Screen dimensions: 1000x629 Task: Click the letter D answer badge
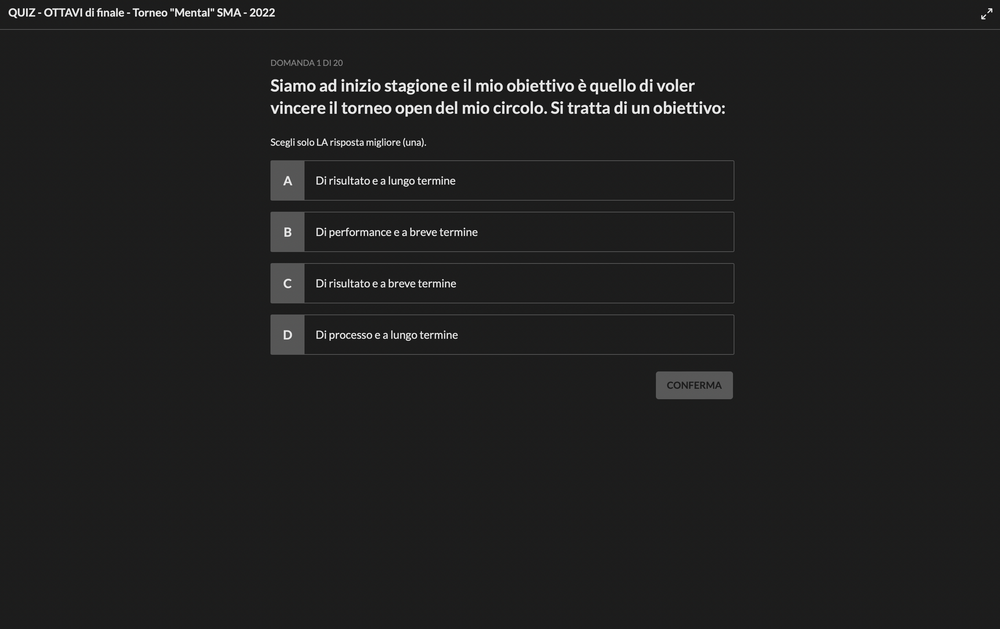pyautogui.click(x=288, y=335)
